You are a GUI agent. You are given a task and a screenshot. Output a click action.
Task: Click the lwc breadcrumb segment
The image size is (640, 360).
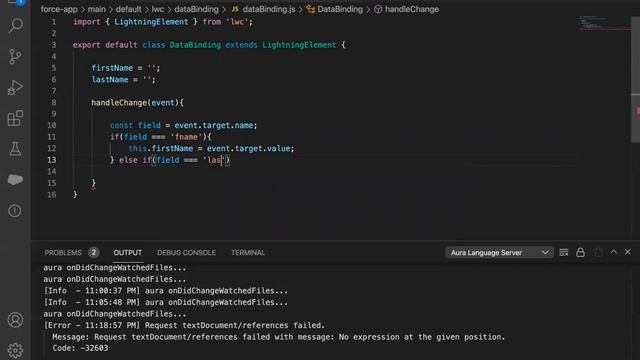tap(158, 9)
